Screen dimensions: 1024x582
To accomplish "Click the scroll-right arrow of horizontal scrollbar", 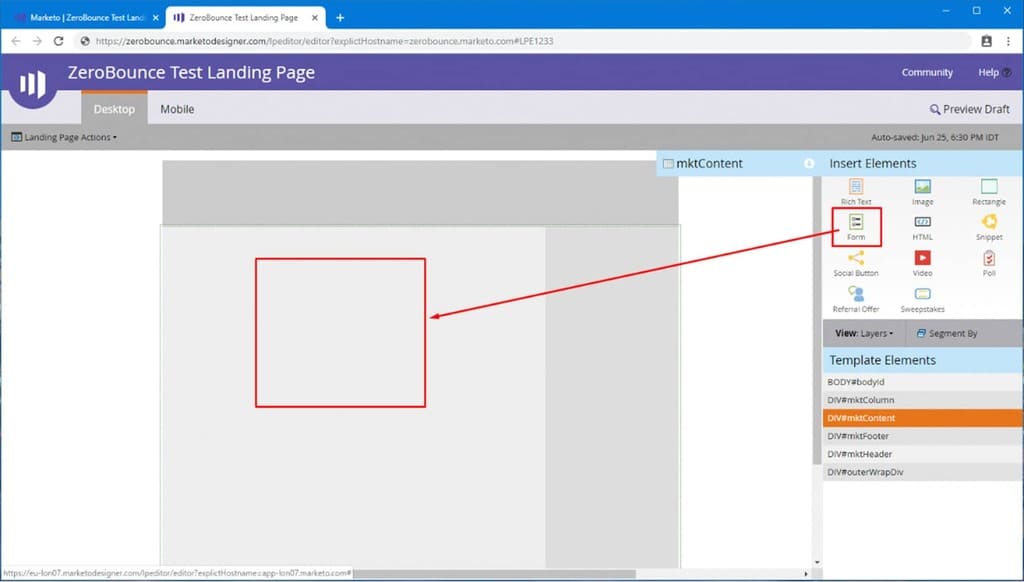I will tap(806, 574).
